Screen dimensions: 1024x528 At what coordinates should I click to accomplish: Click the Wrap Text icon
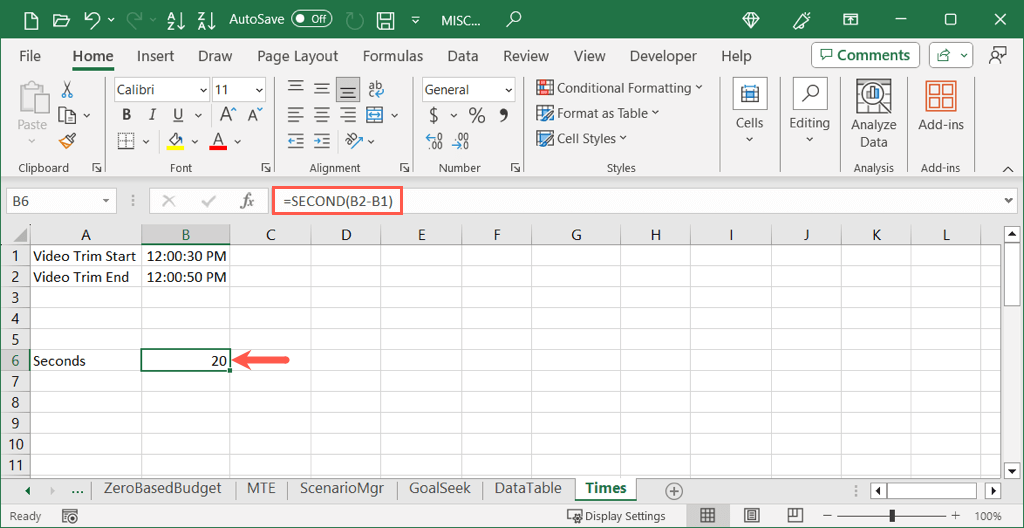pos(376,90)
